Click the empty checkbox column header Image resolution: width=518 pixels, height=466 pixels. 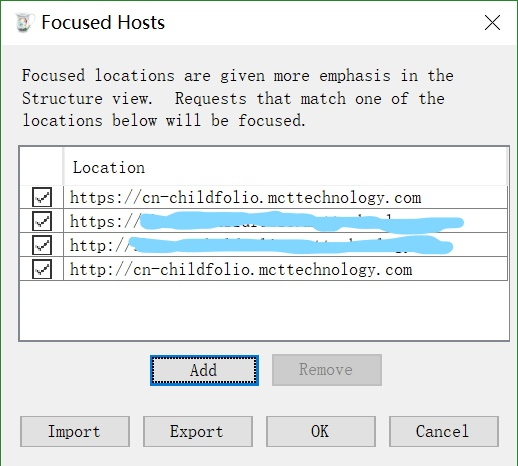(x=41, y=167)
